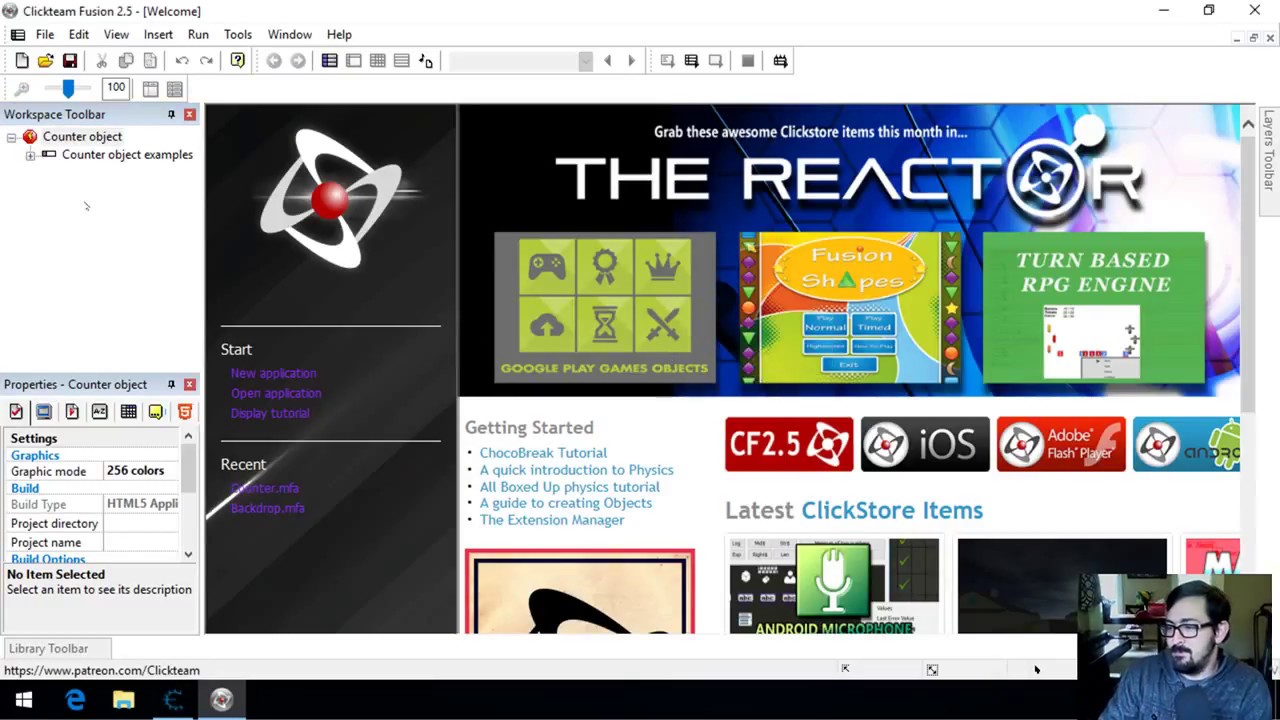Click the zoom value field showing 100
The height and width of the screenshot is (720, 1280).
click(x=116, y=88)
